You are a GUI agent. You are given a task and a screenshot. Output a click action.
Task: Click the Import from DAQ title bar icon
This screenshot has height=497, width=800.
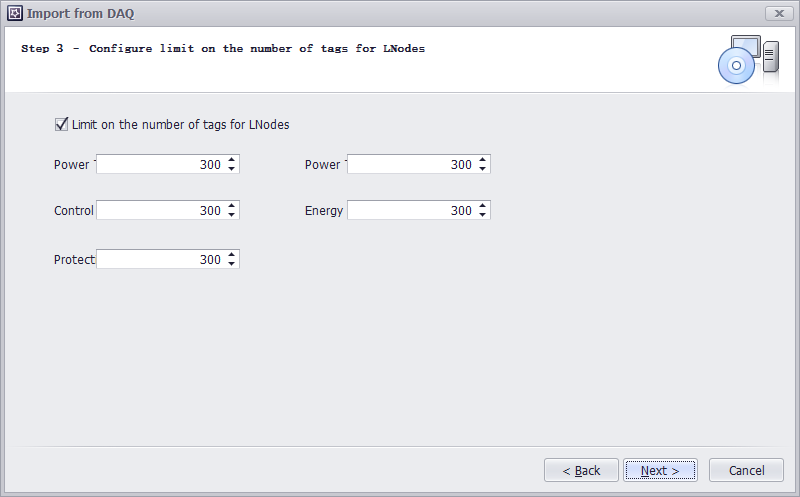tap(14, 13)
